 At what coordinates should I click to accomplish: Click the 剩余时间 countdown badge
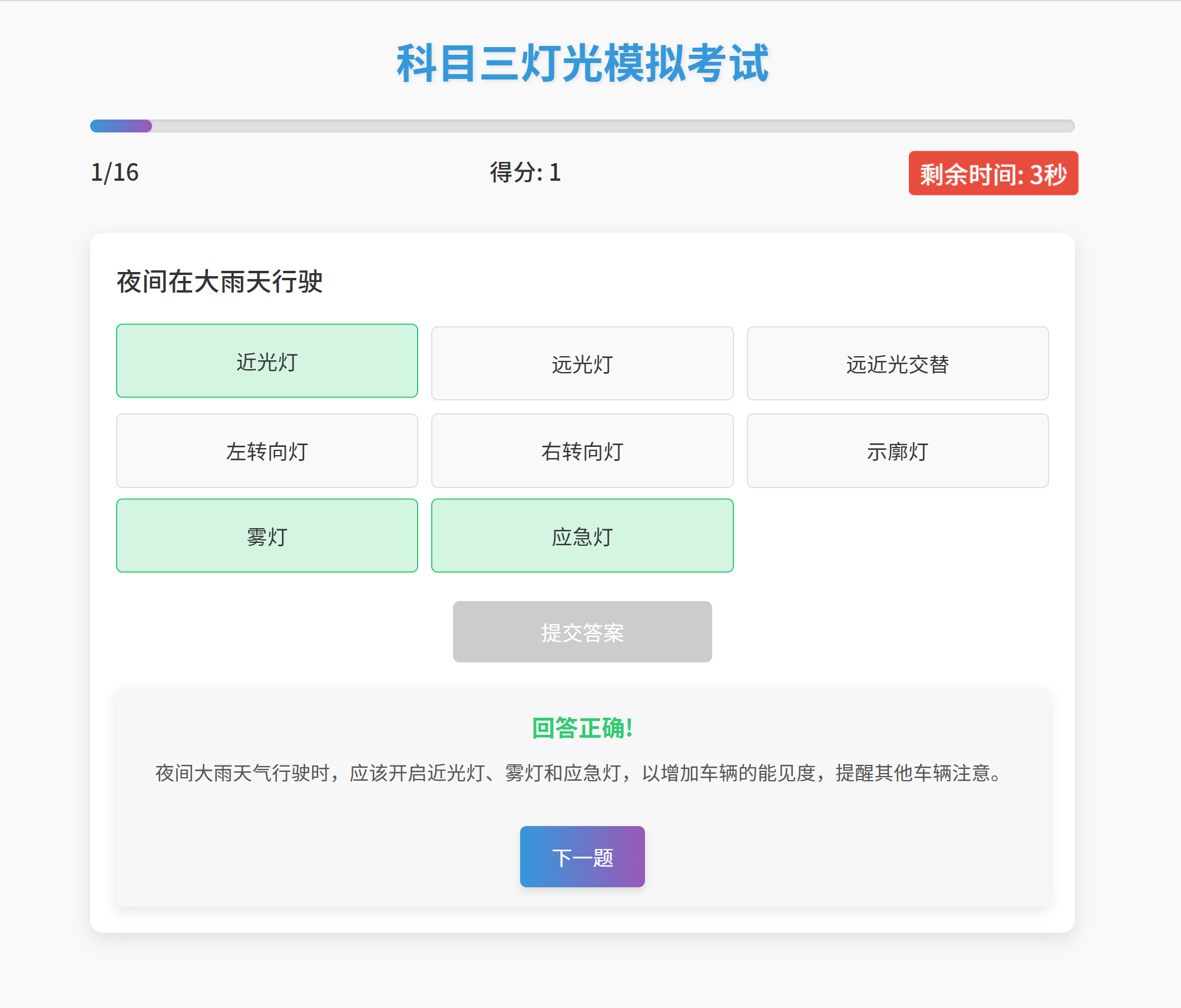tap(993, 173)
